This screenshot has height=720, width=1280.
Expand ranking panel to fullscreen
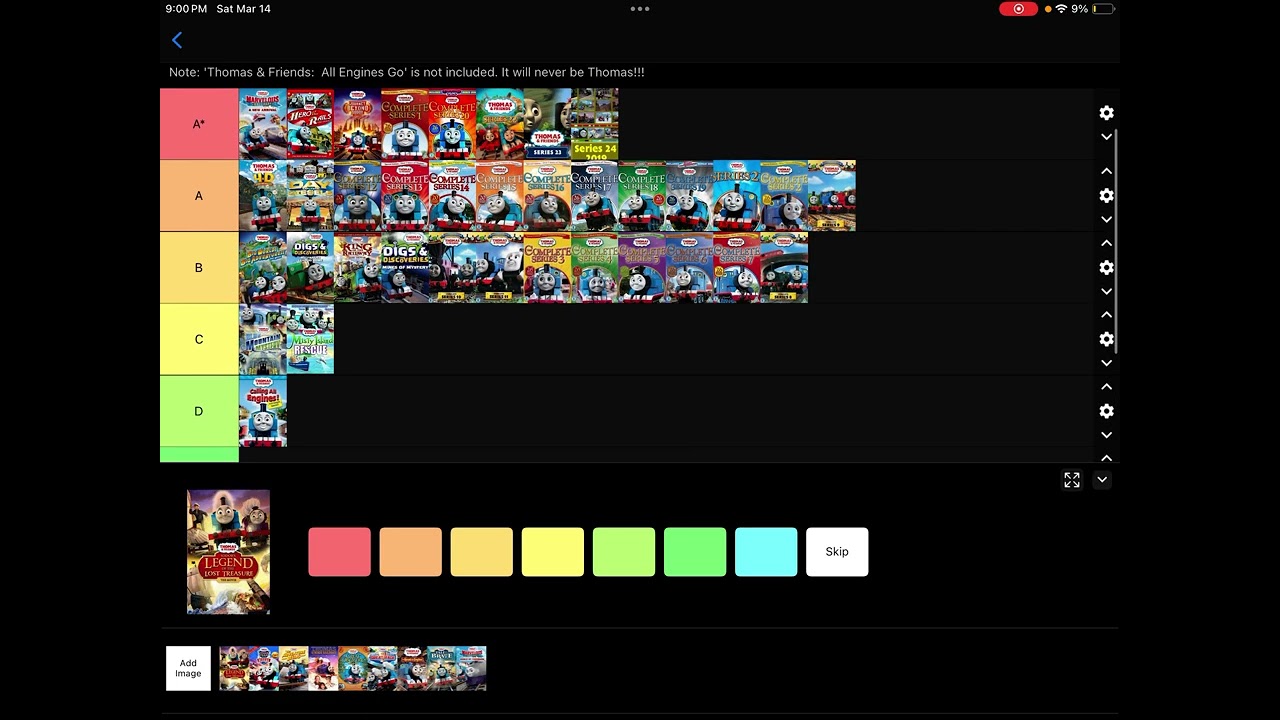coord(1072,481)
